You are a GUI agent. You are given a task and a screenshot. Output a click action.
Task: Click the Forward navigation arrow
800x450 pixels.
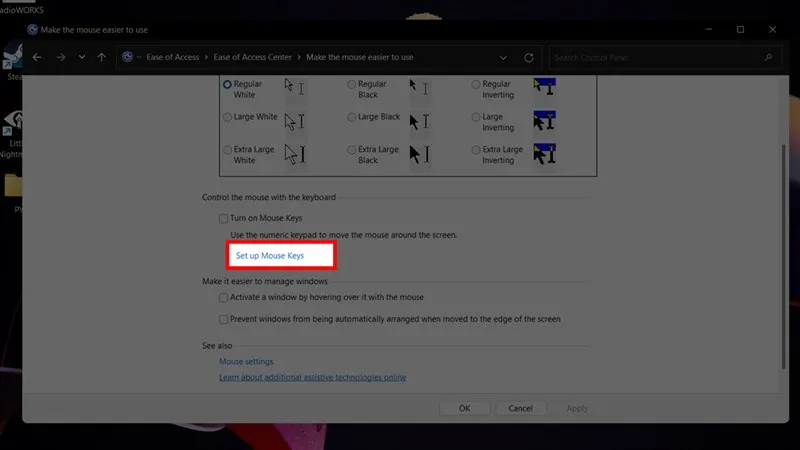60,57
